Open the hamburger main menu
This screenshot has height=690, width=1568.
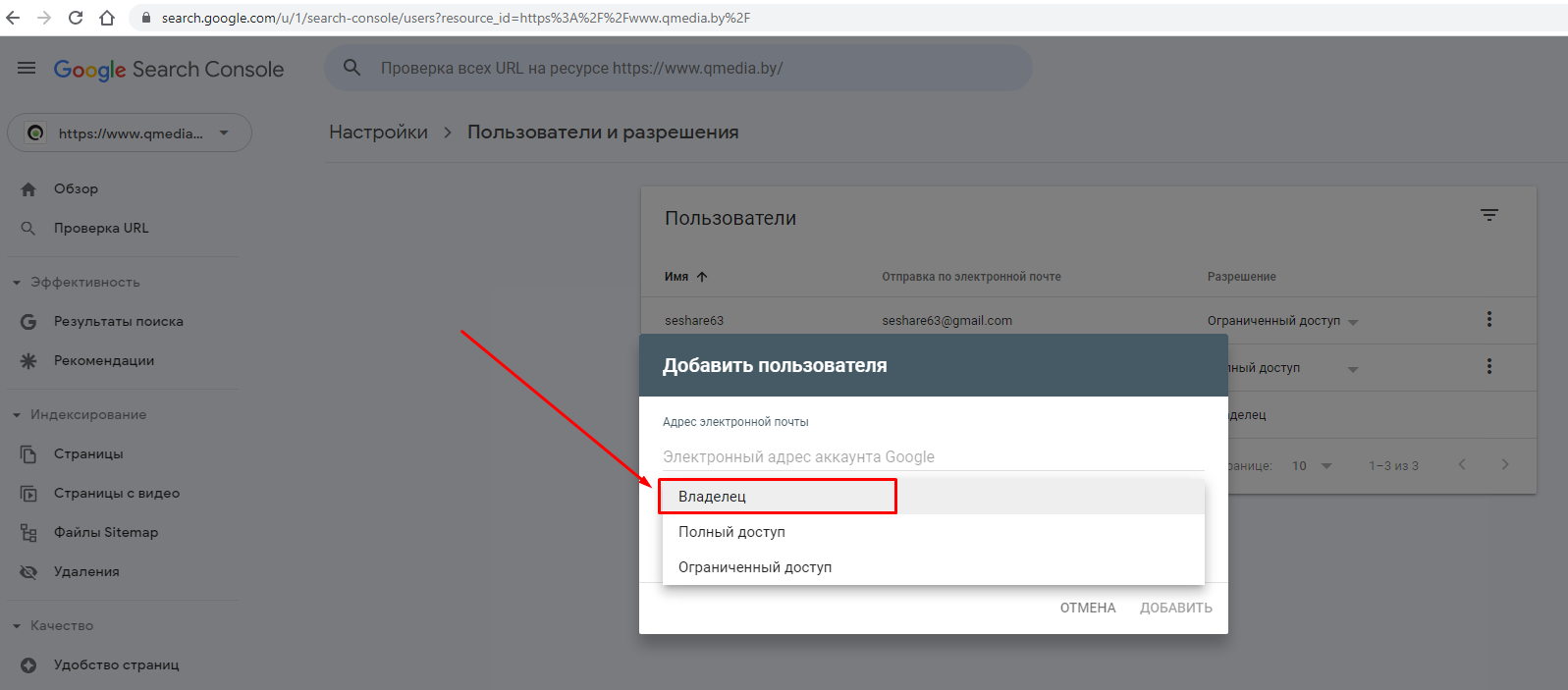(27, 68)
